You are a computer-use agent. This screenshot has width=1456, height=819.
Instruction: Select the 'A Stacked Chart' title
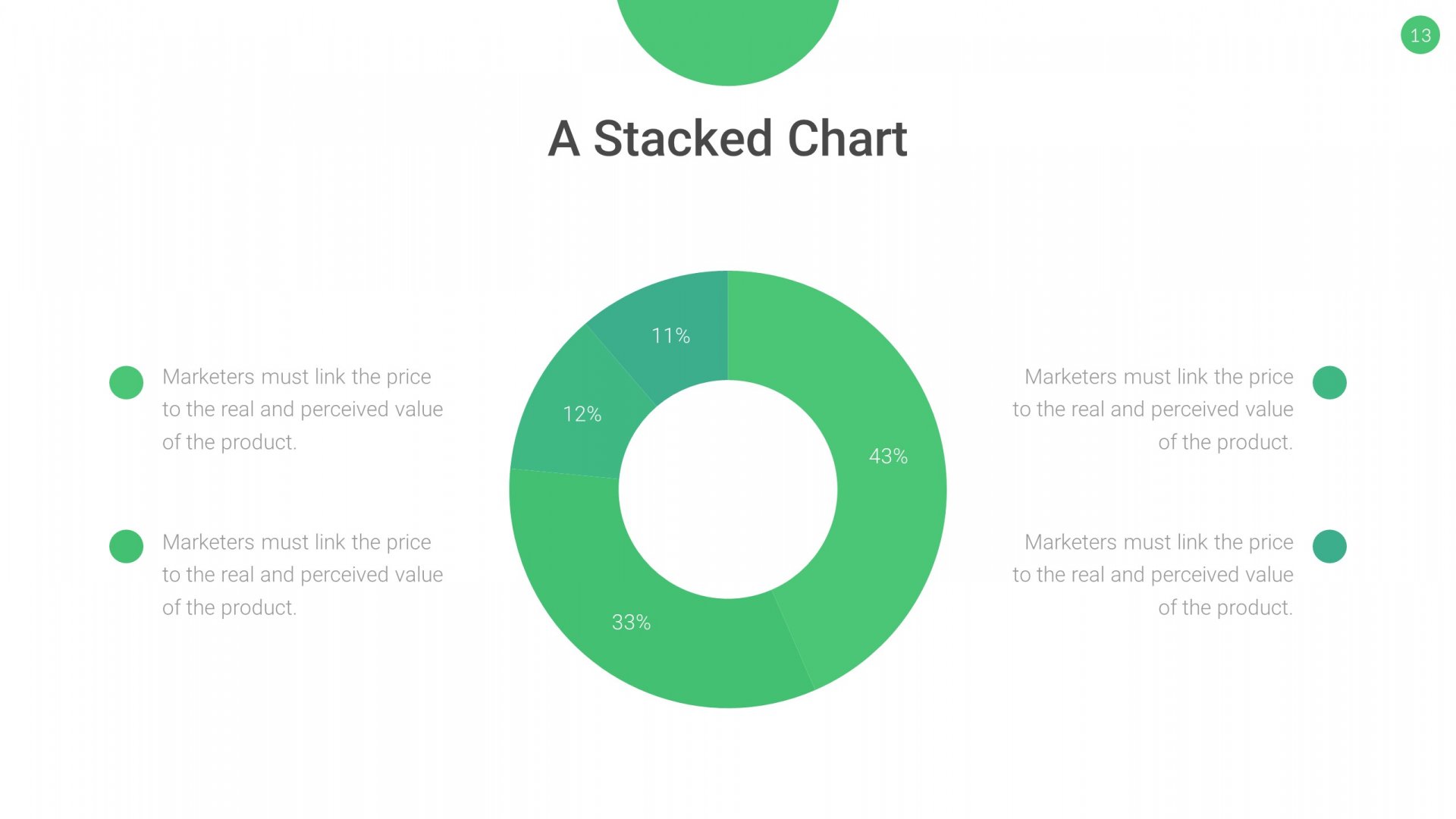[727, 139]
